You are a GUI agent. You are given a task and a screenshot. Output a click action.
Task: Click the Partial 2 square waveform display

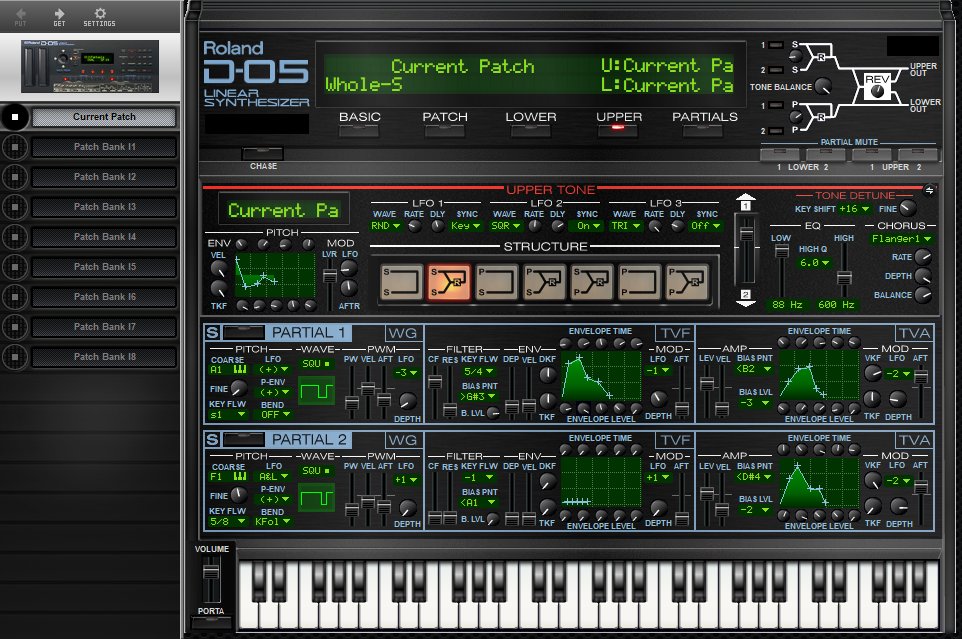tap(317, 498)
